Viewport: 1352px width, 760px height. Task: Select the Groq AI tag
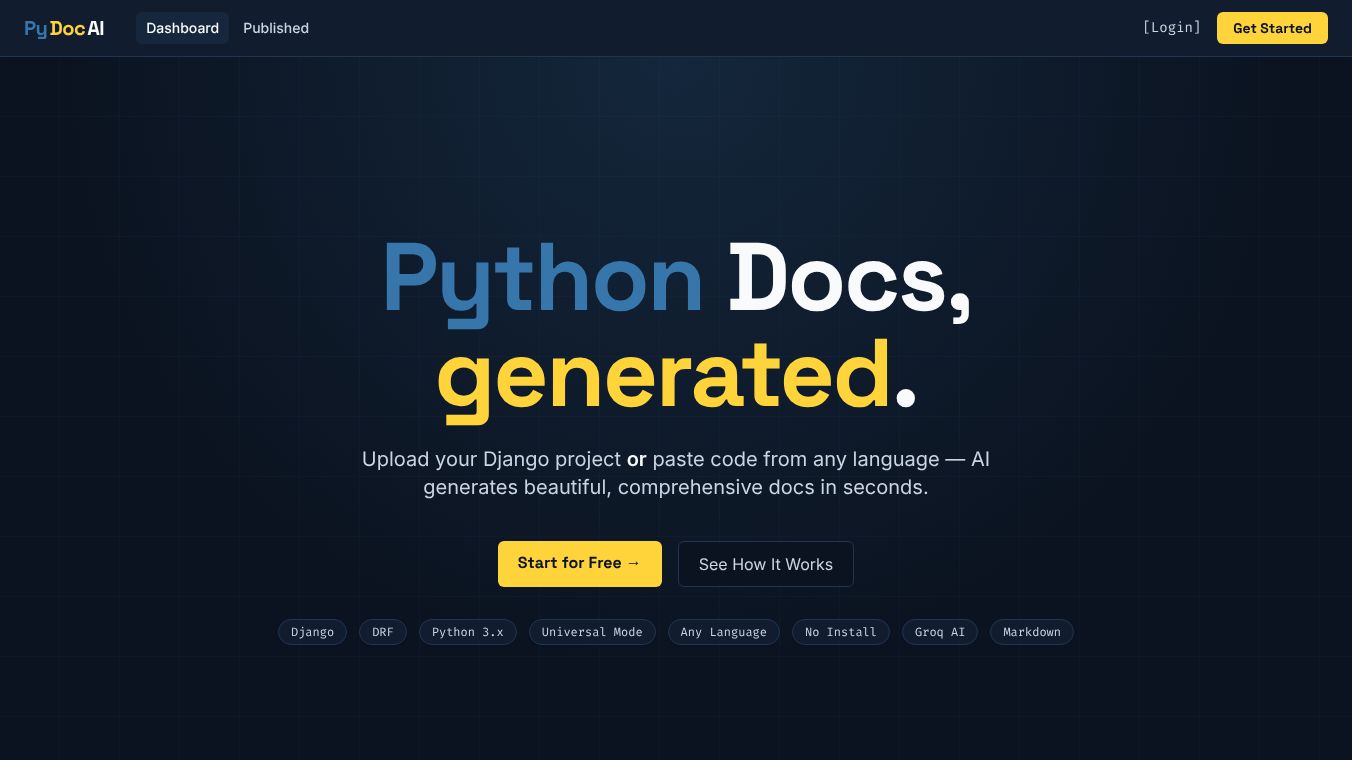tap(940, 632)
